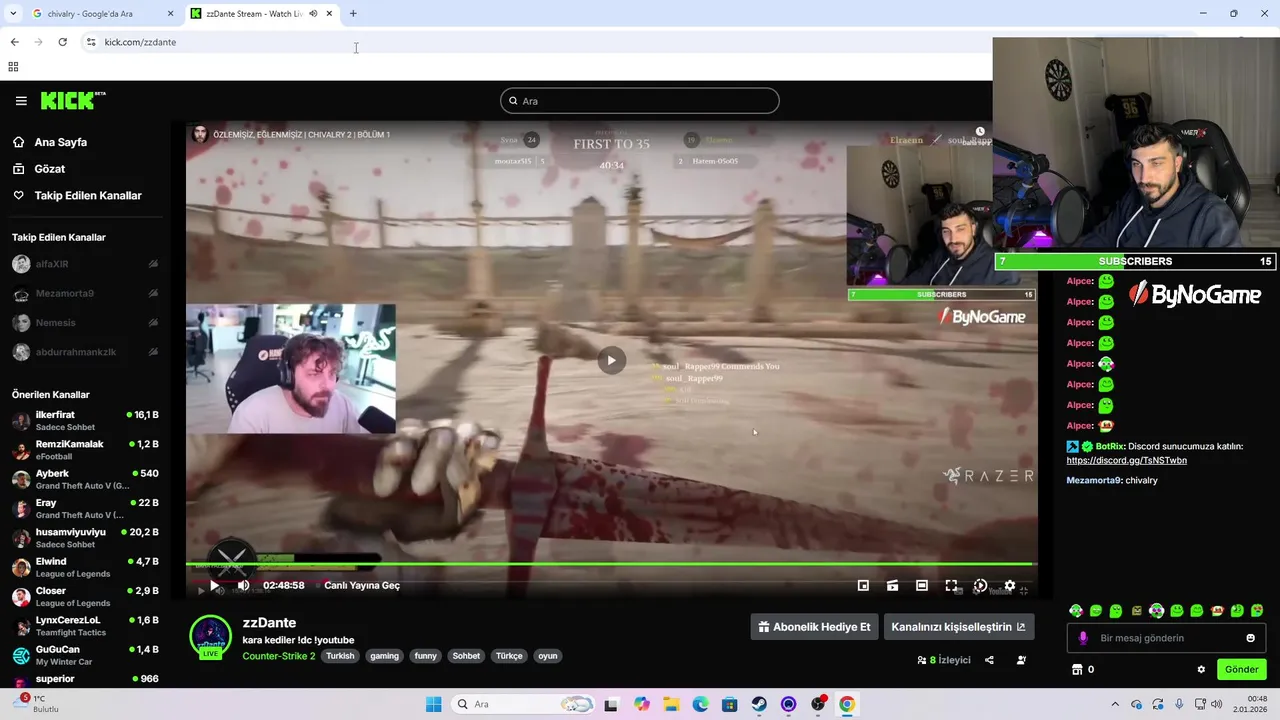This screenshot has height=720, width=1280.
Task: Select the gaming tag
Action: [x=384, y=656]
